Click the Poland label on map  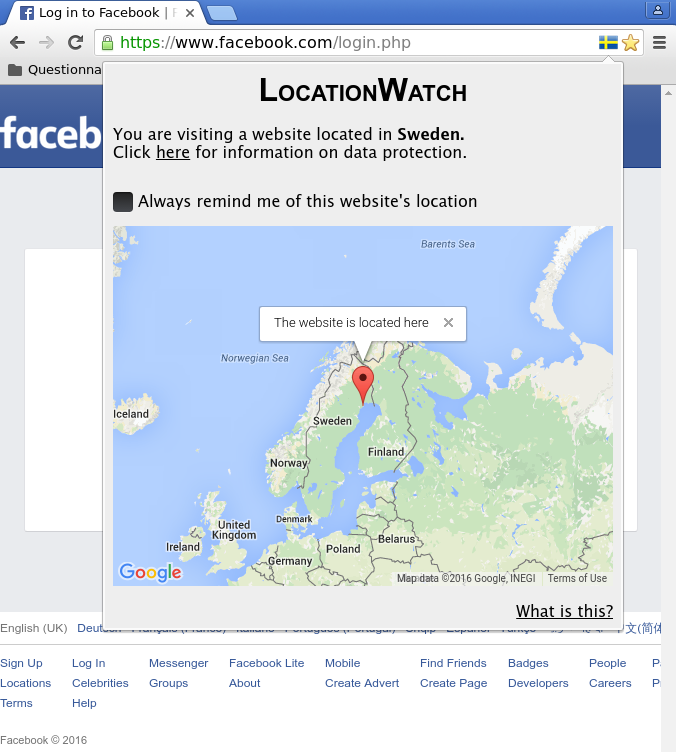(x=343, y=549)
